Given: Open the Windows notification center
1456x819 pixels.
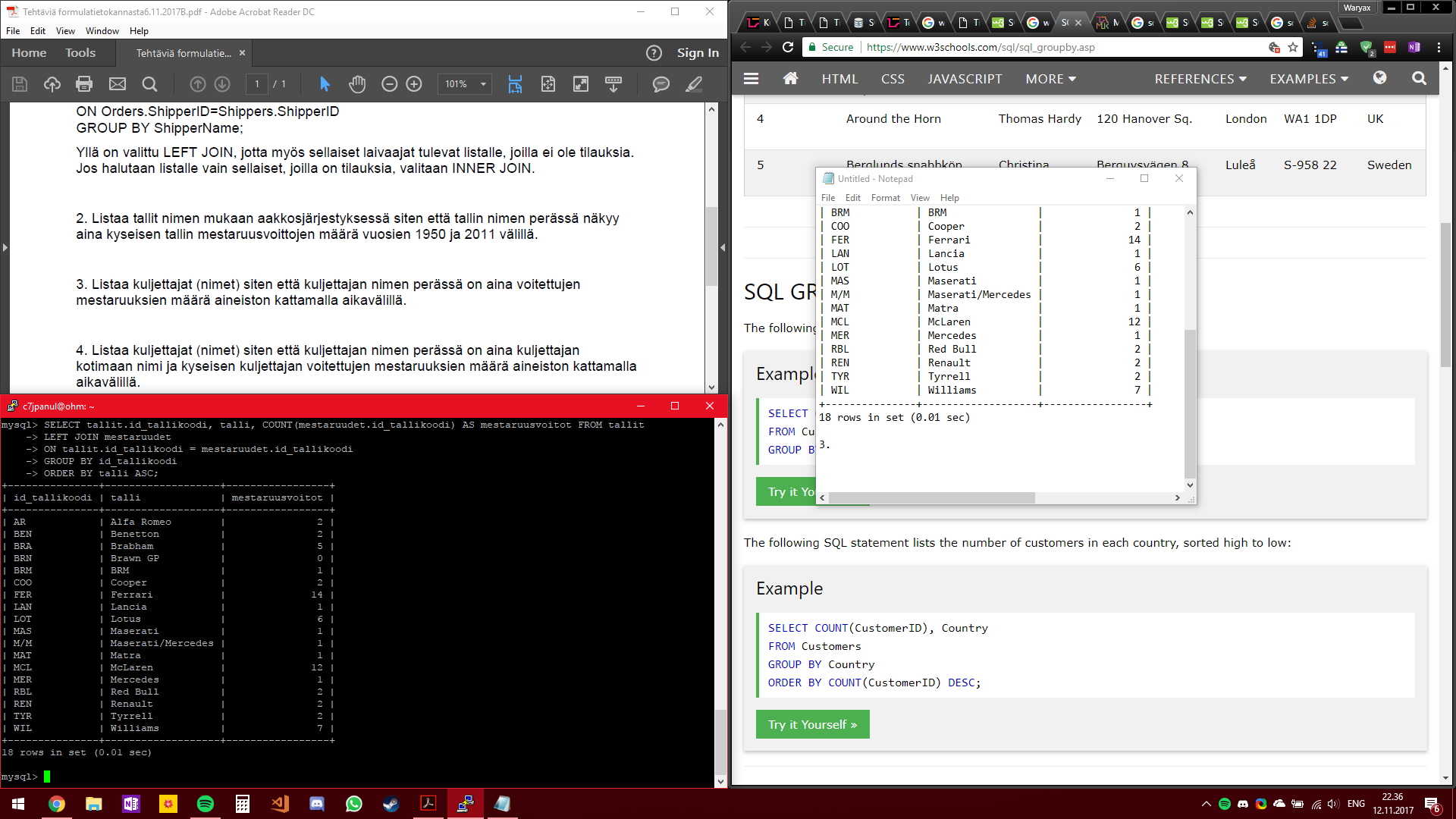Looking at the screenshot, I should (x=1432, y=805).
